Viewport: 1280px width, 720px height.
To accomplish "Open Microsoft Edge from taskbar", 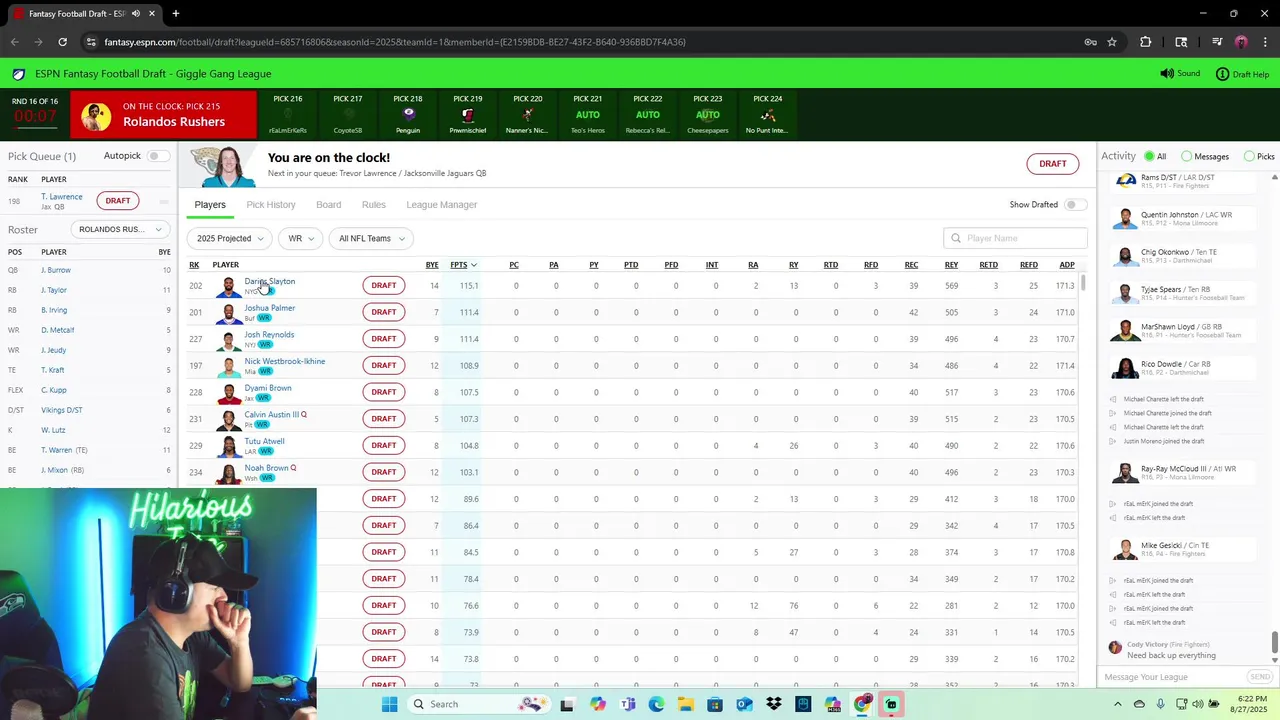I will click(x=657, y=704).
